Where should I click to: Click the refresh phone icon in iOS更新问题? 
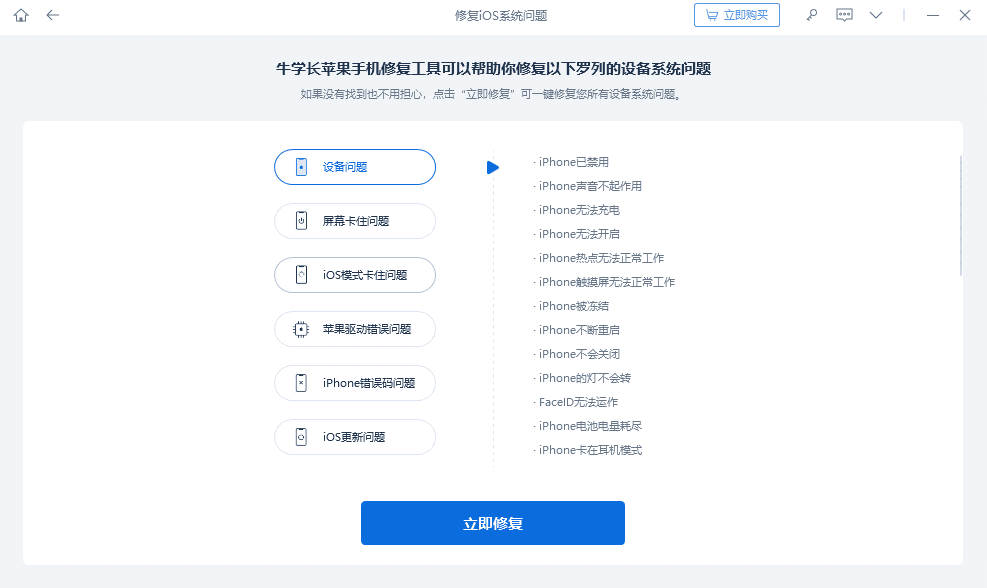click(x=302, y=437)
